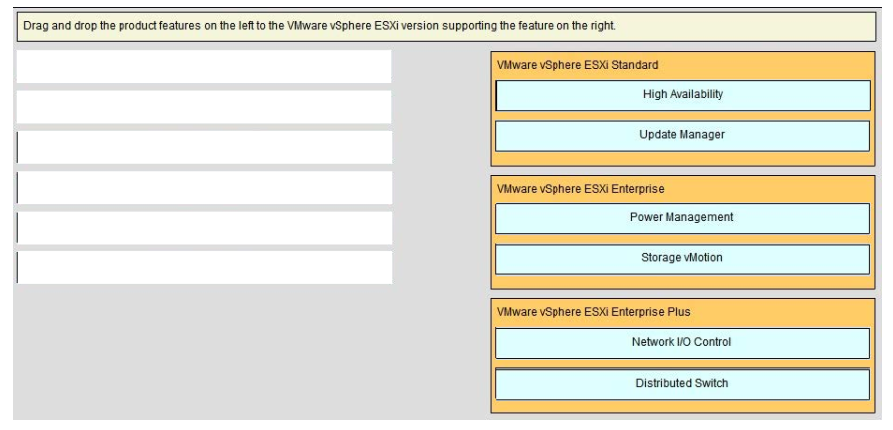Click the Update Manager feature tile

(x=682, y=136)
